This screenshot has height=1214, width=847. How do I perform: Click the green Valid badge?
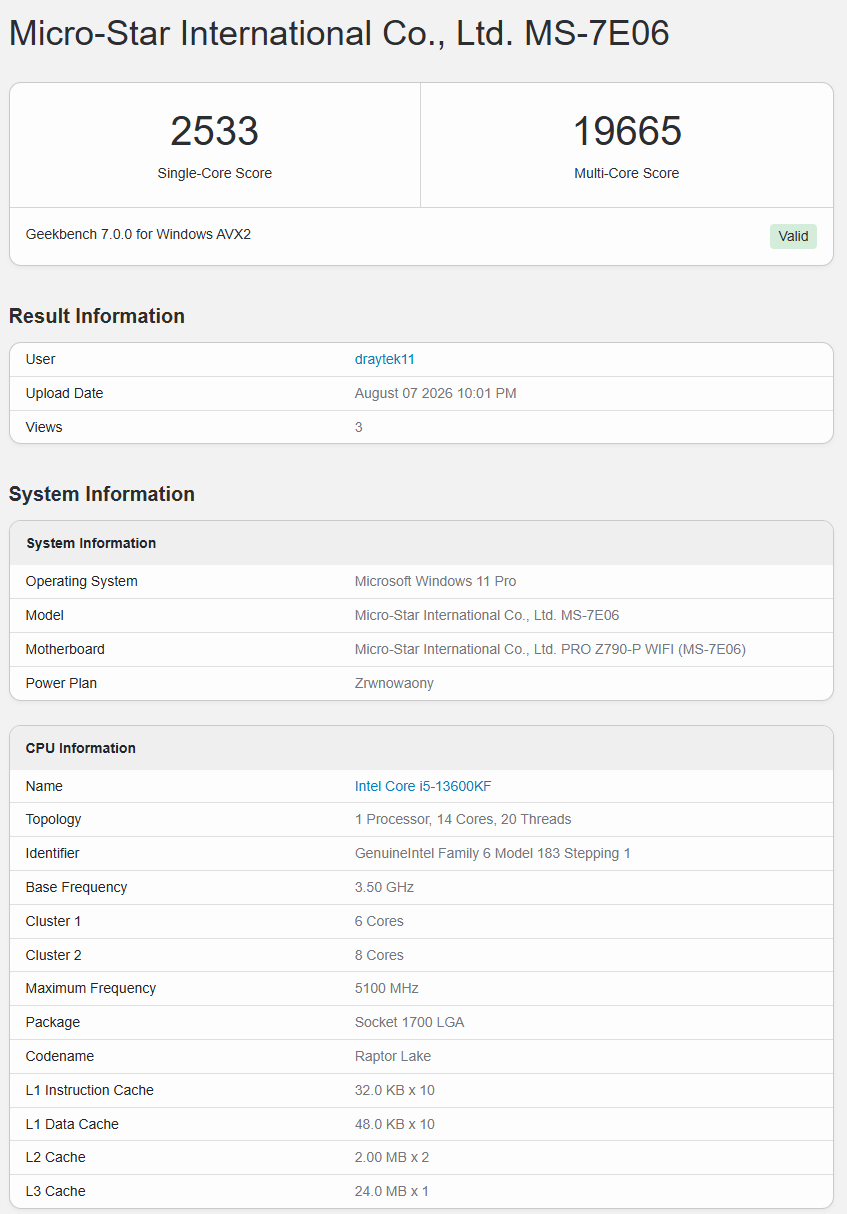pos(793,236)
